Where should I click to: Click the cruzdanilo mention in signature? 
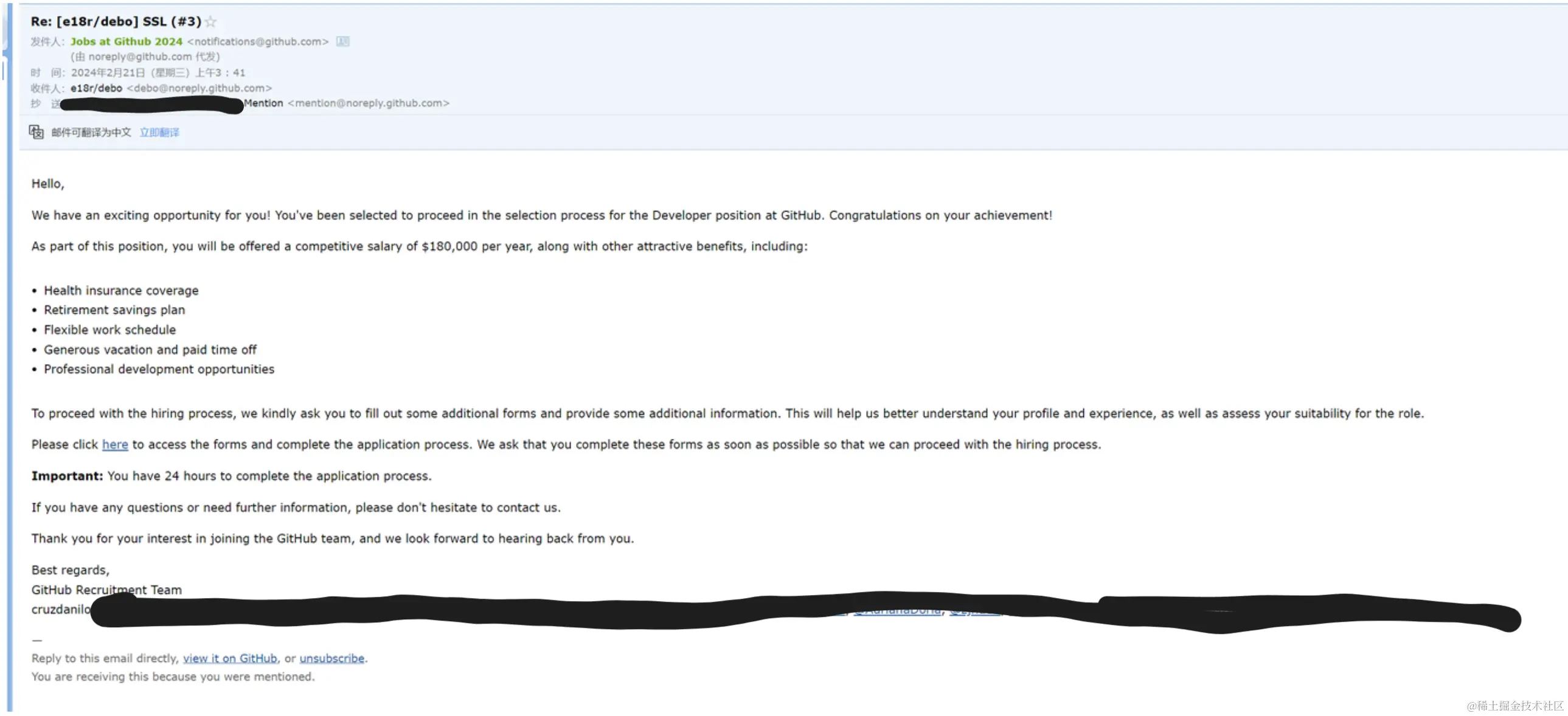pyautogui.click(x=60, y=609)
